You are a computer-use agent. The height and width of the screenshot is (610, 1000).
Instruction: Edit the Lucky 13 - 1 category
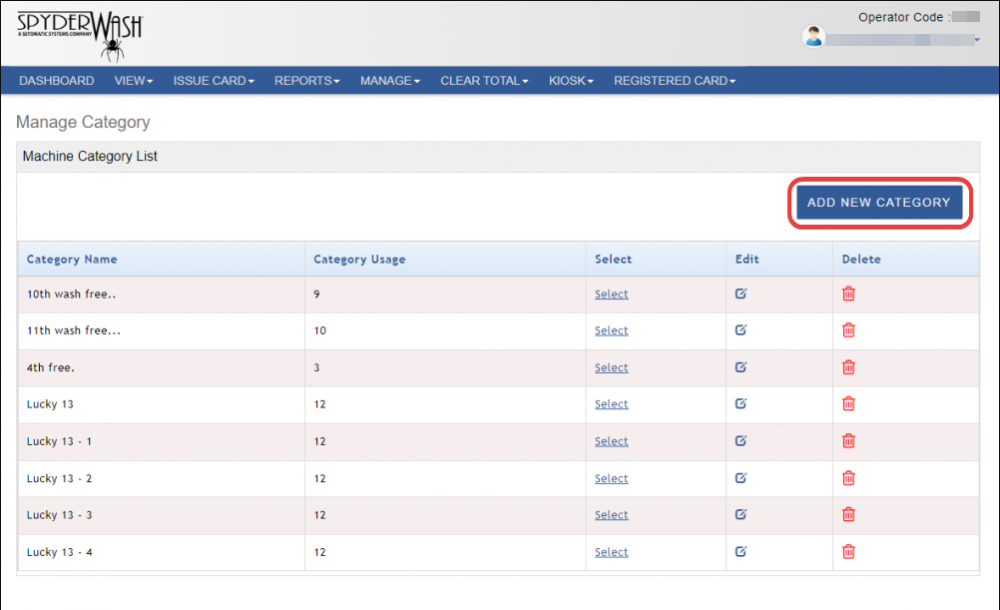point(740,440)
